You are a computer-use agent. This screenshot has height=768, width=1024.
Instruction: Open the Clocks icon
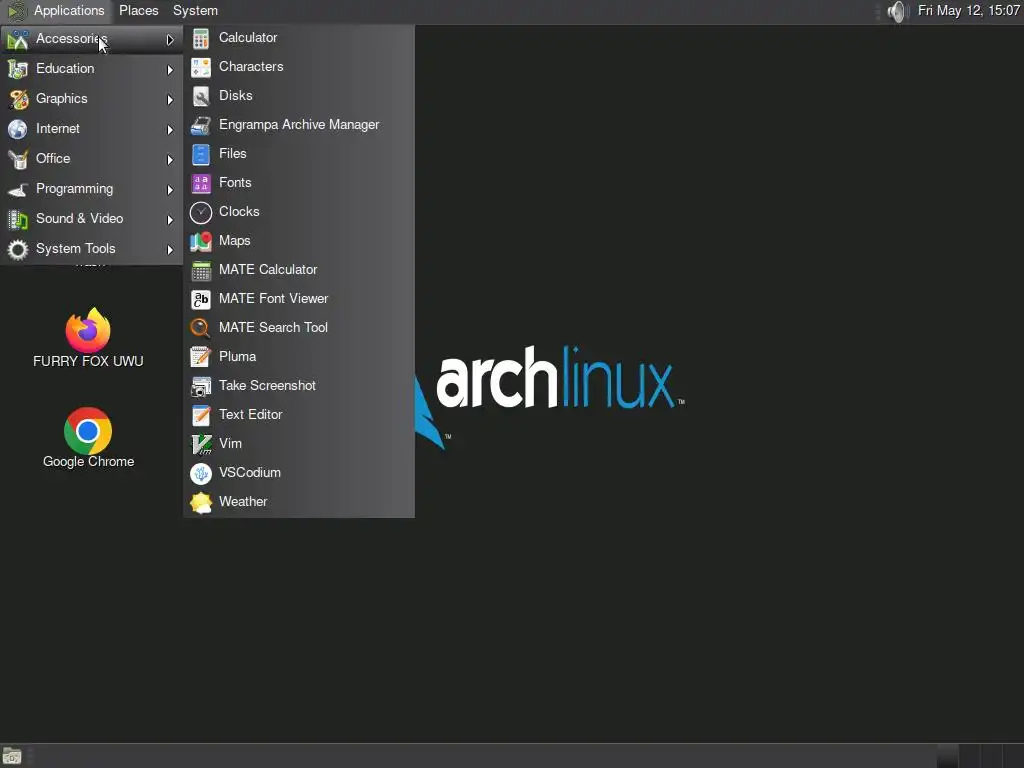point(200,212)
